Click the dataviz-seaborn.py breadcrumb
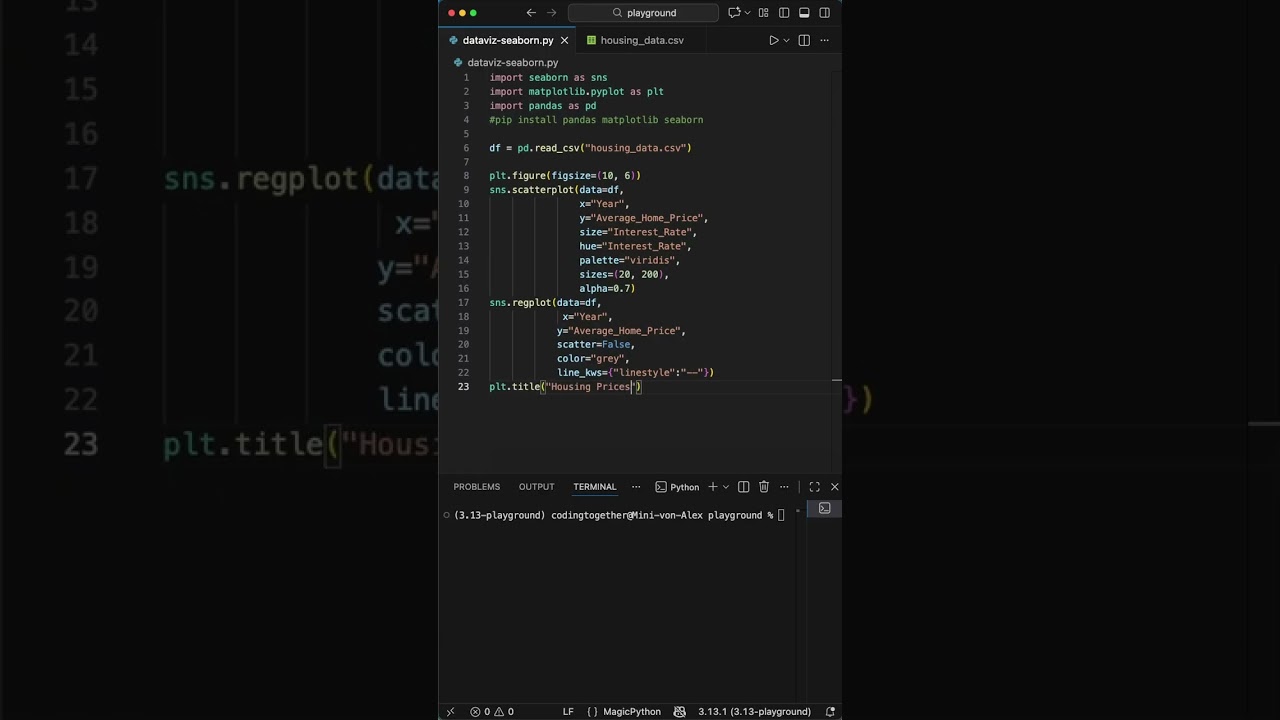 click(512, 62)
